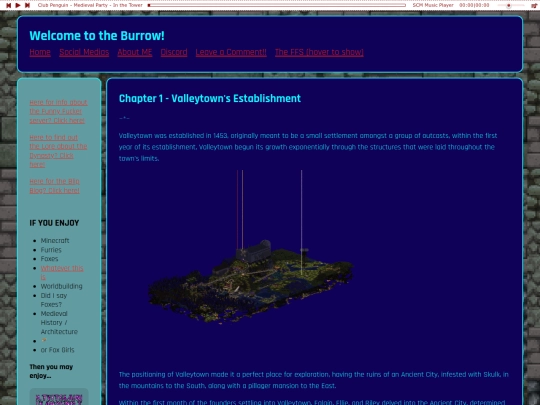Click the 'Medieval History / Architecture' list item

click(59, 323)
